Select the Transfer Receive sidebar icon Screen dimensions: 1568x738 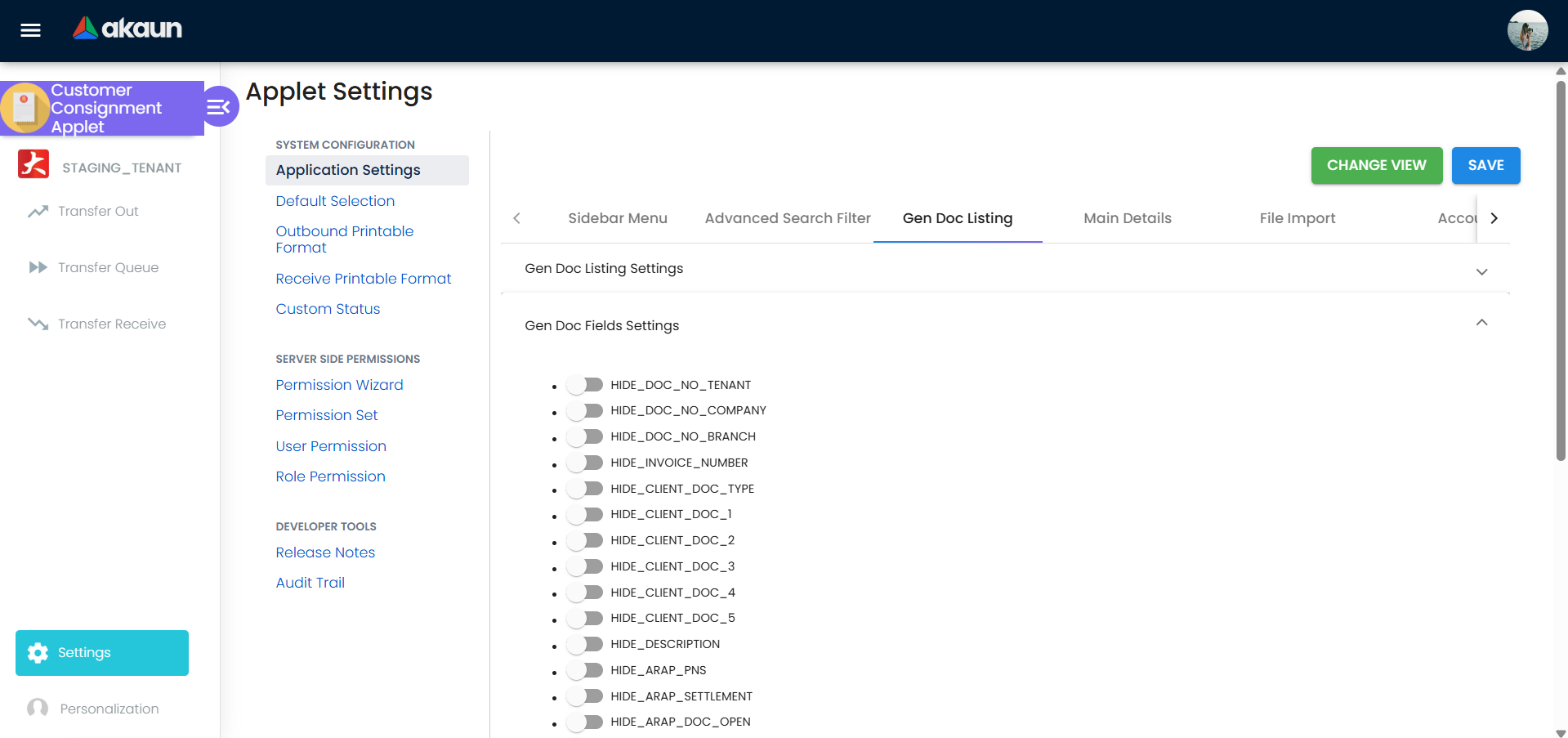tap(38, 324)
